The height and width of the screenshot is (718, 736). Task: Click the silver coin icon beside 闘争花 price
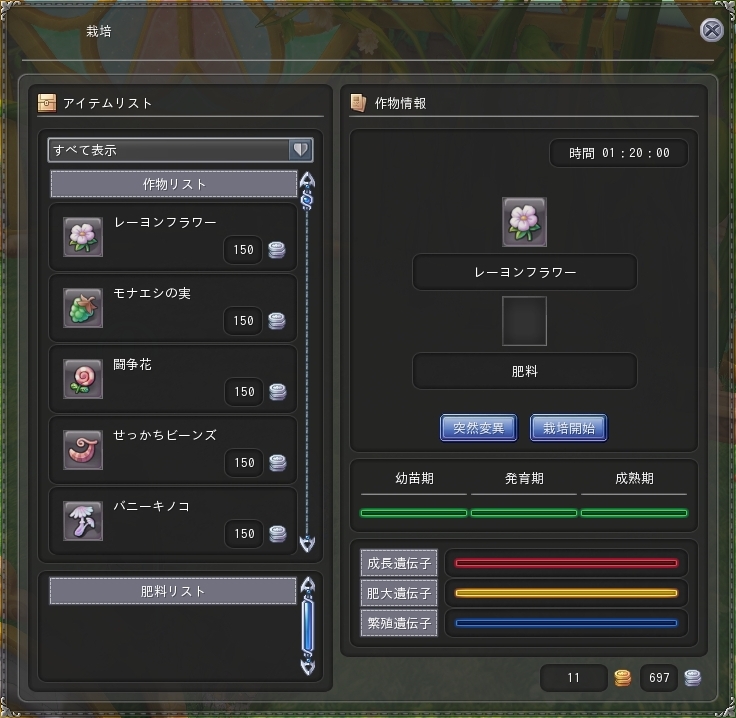(278, 392)
